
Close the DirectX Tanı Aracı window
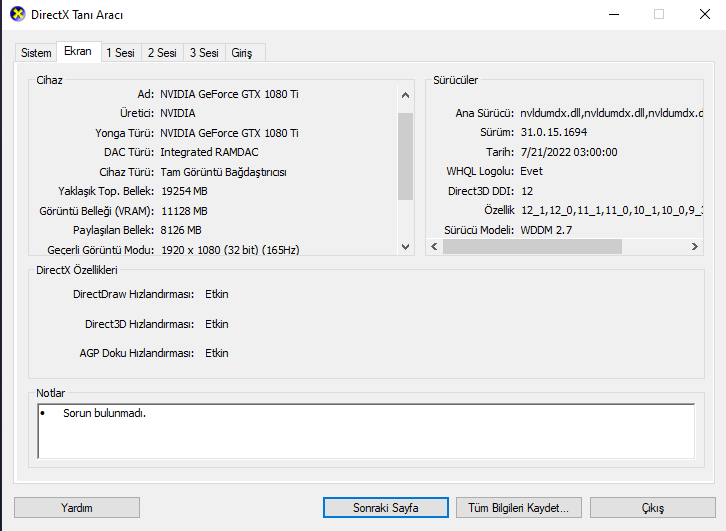click(705, 14)
